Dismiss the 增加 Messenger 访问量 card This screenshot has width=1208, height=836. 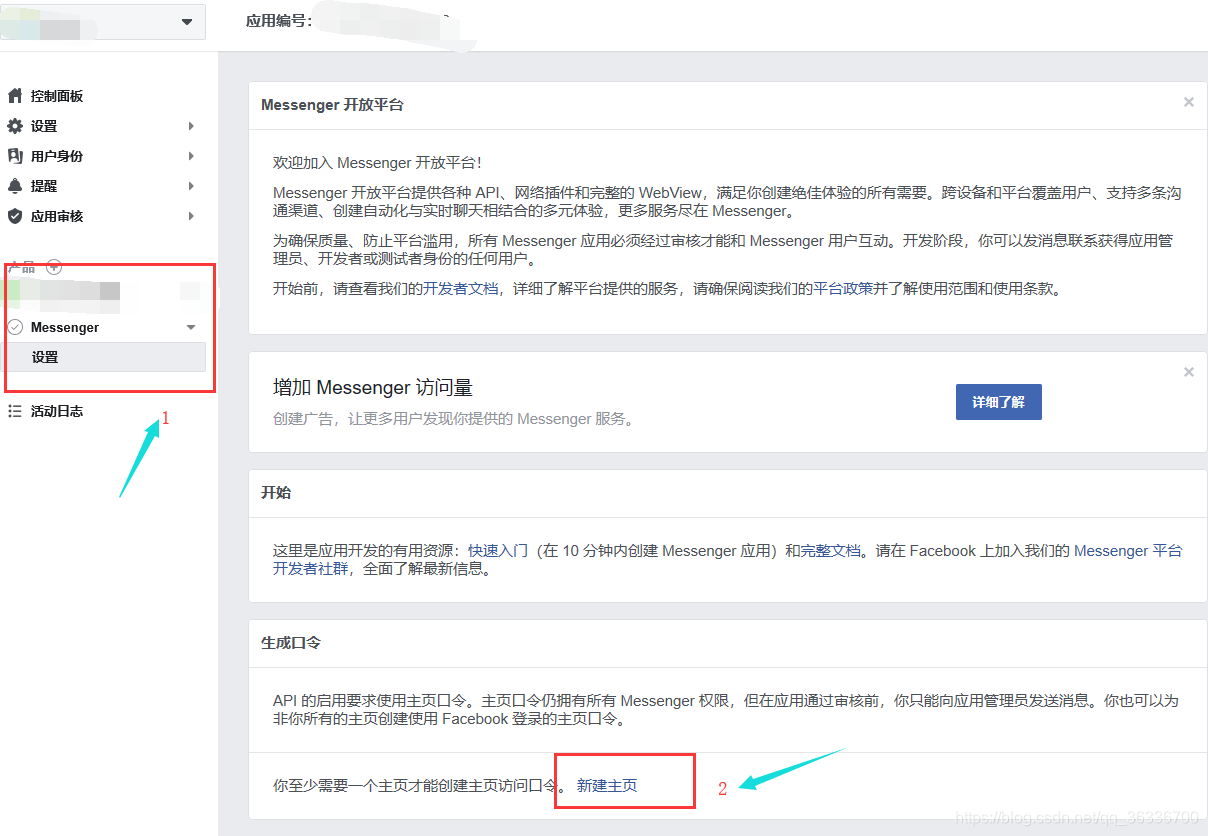[1189, 372]
